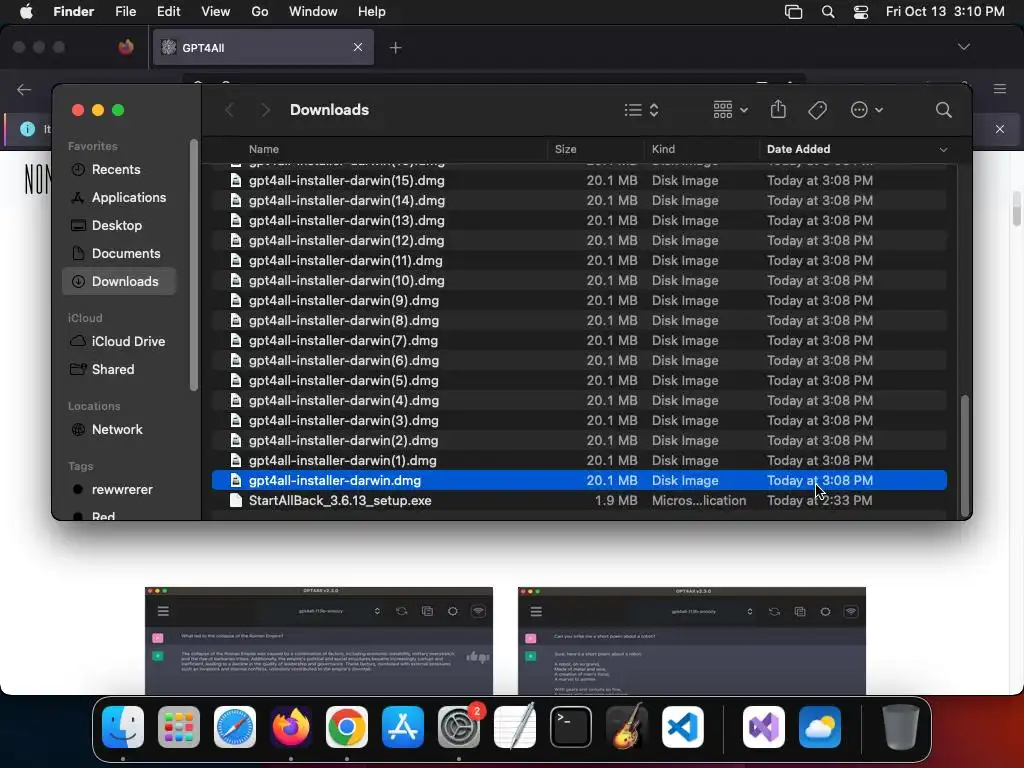Open the Group By dropdown in Finder
Image resolution: width=1024 pixels, height=768 pixels.
(730, 110)
